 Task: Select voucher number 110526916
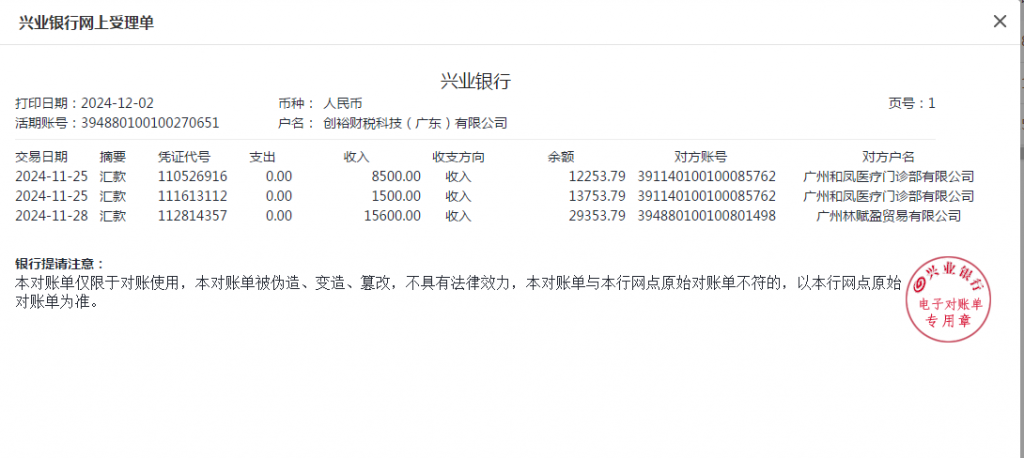coord(193,176)
